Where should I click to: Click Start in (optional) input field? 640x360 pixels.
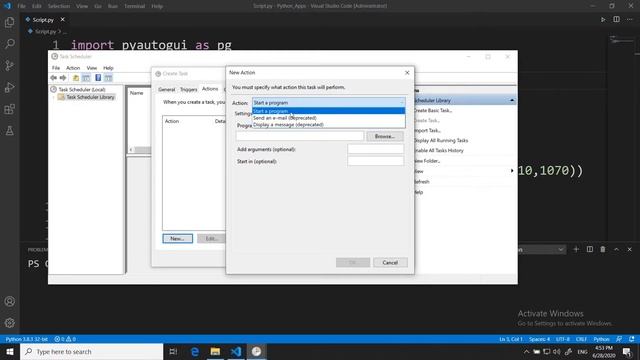[x=376, y=161]
